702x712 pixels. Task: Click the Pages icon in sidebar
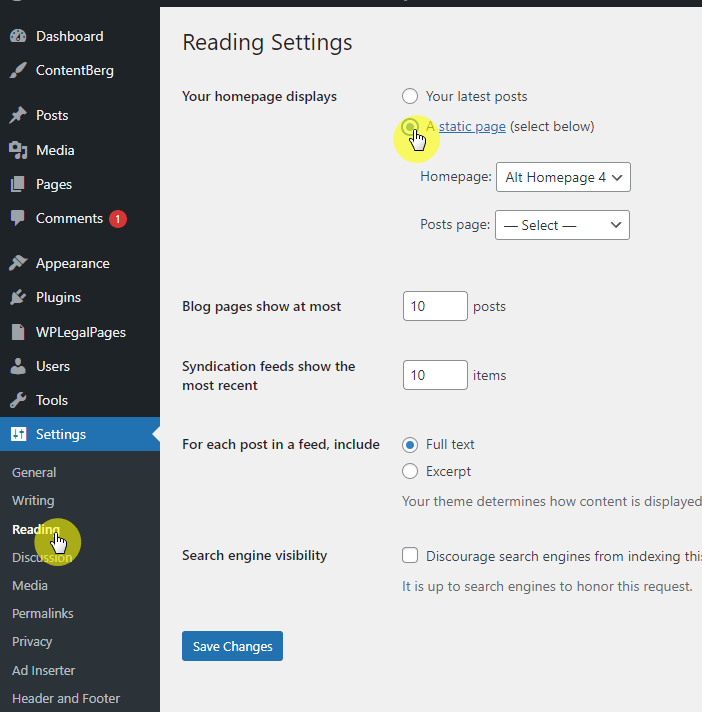[18, 184]
